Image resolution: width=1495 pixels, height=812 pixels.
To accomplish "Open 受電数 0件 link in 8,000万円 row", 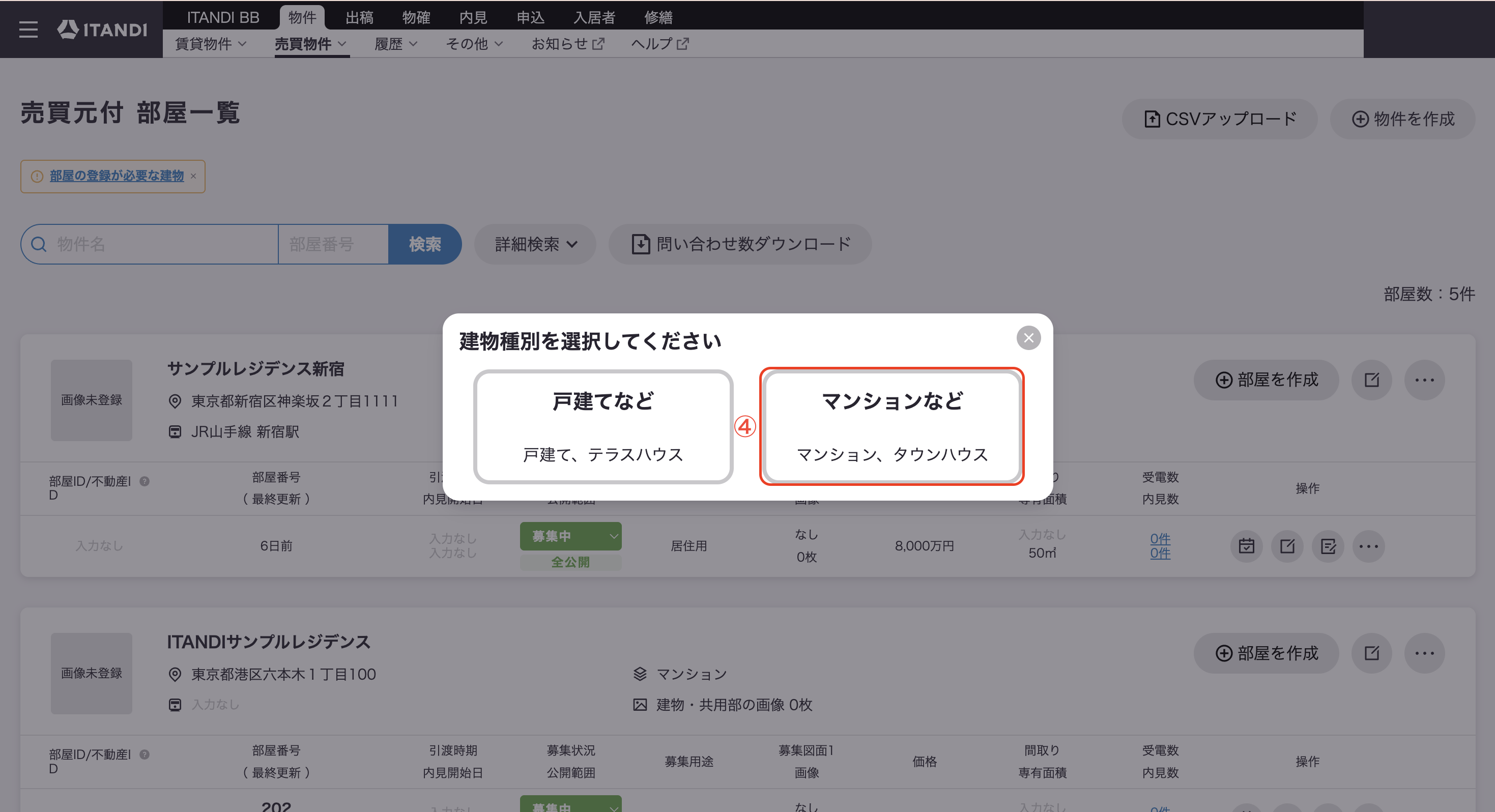I will click(1160, 539).
